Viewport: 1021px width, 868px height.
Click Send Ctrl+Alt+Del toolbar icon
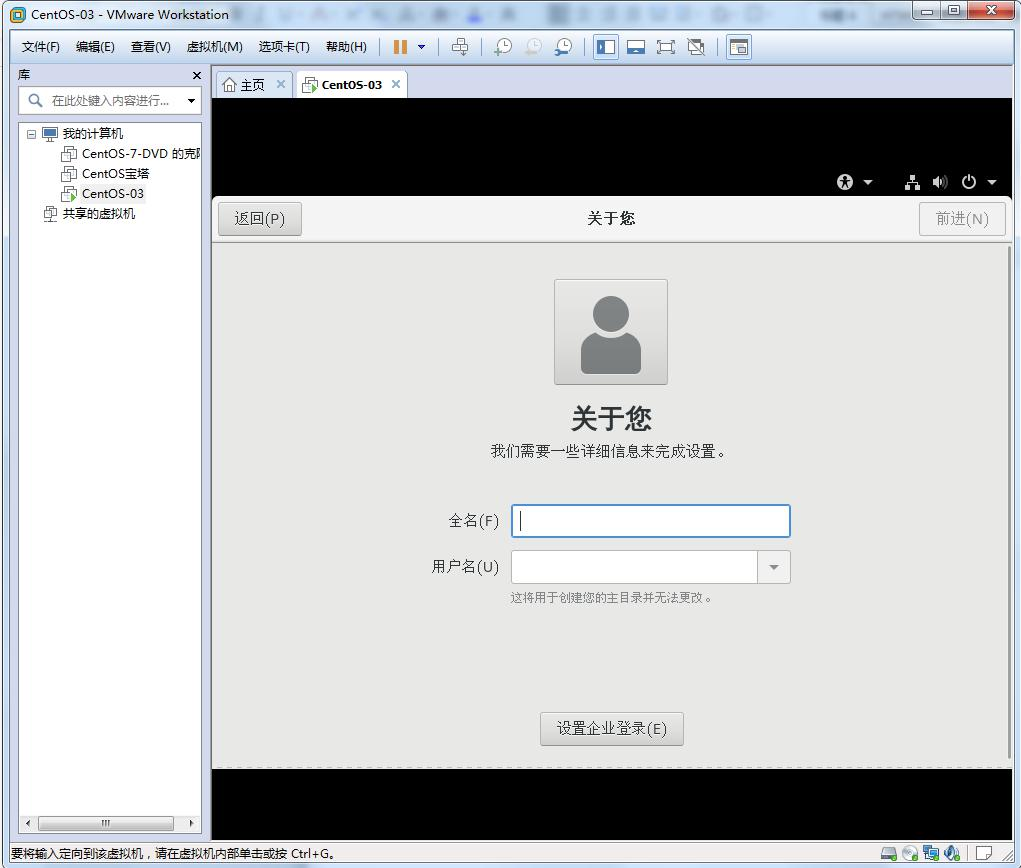coord(460,47)
